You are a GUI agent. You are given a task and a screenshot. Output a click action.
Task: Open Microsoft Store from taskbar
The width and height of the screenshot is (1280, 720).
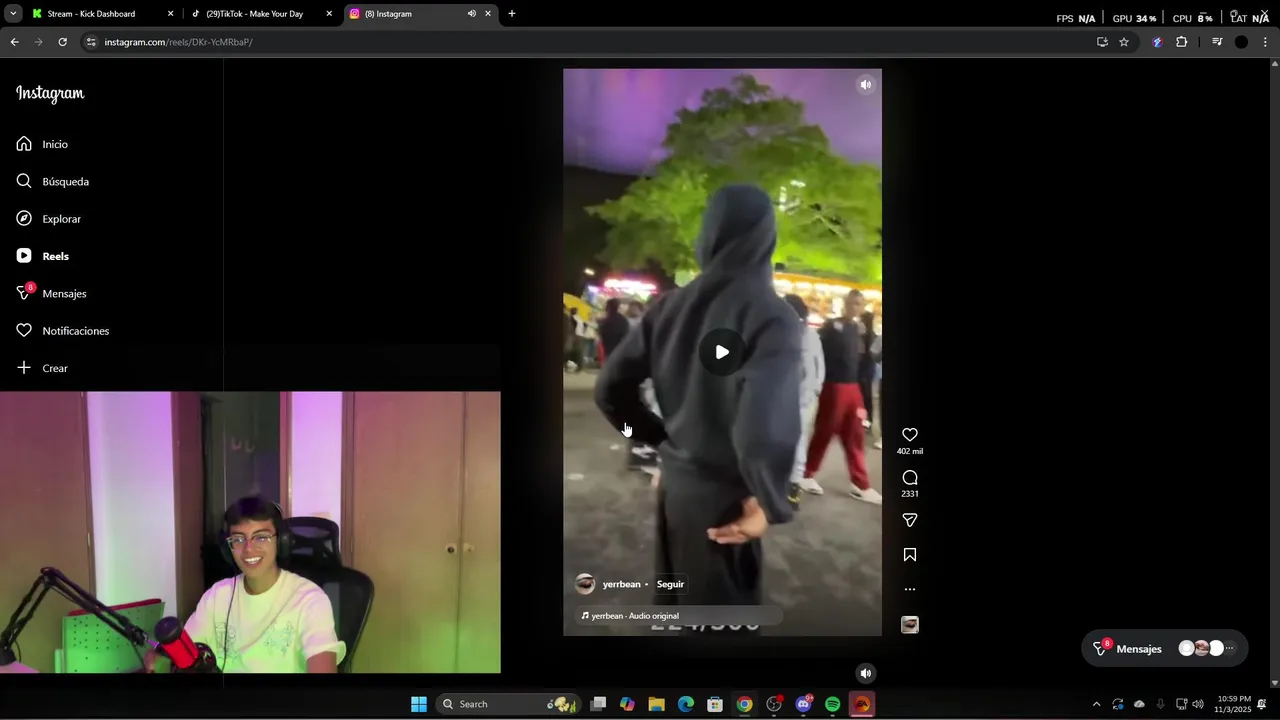[715, 704]
